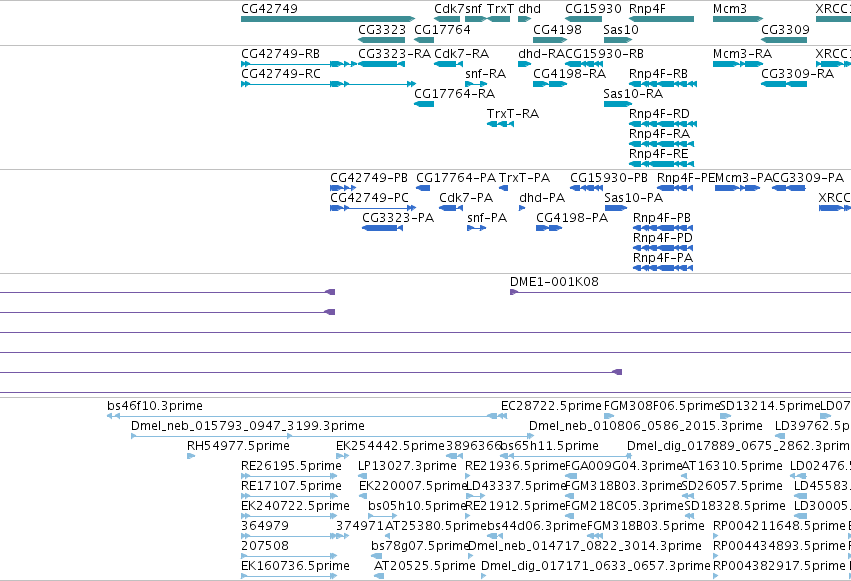Click the CG17764 gene label
Viewport: 851px width, 581px height.
point(442,29)
